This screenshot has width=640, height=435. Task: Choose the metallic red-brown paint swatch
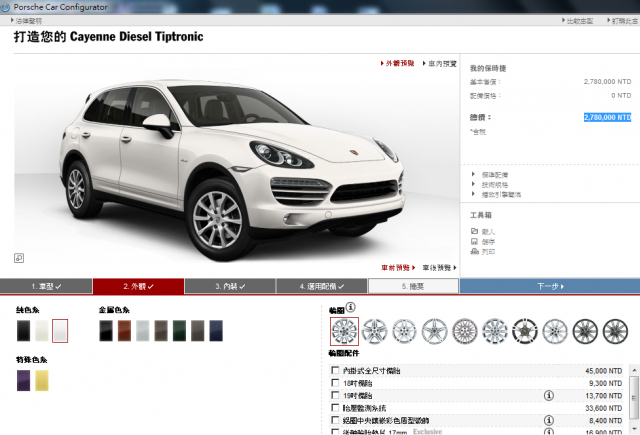[x=124, y=331]
